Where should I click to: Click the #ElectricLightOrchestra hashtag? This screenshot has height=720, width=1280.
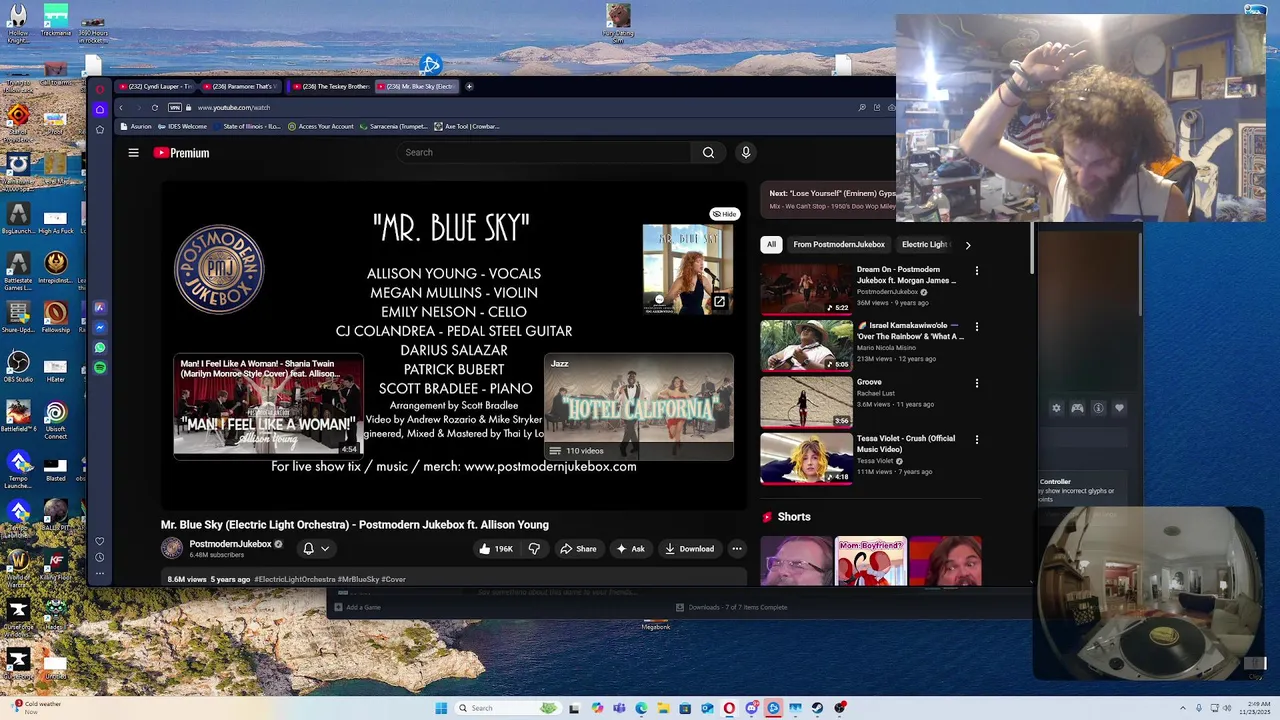coord(295,579)
